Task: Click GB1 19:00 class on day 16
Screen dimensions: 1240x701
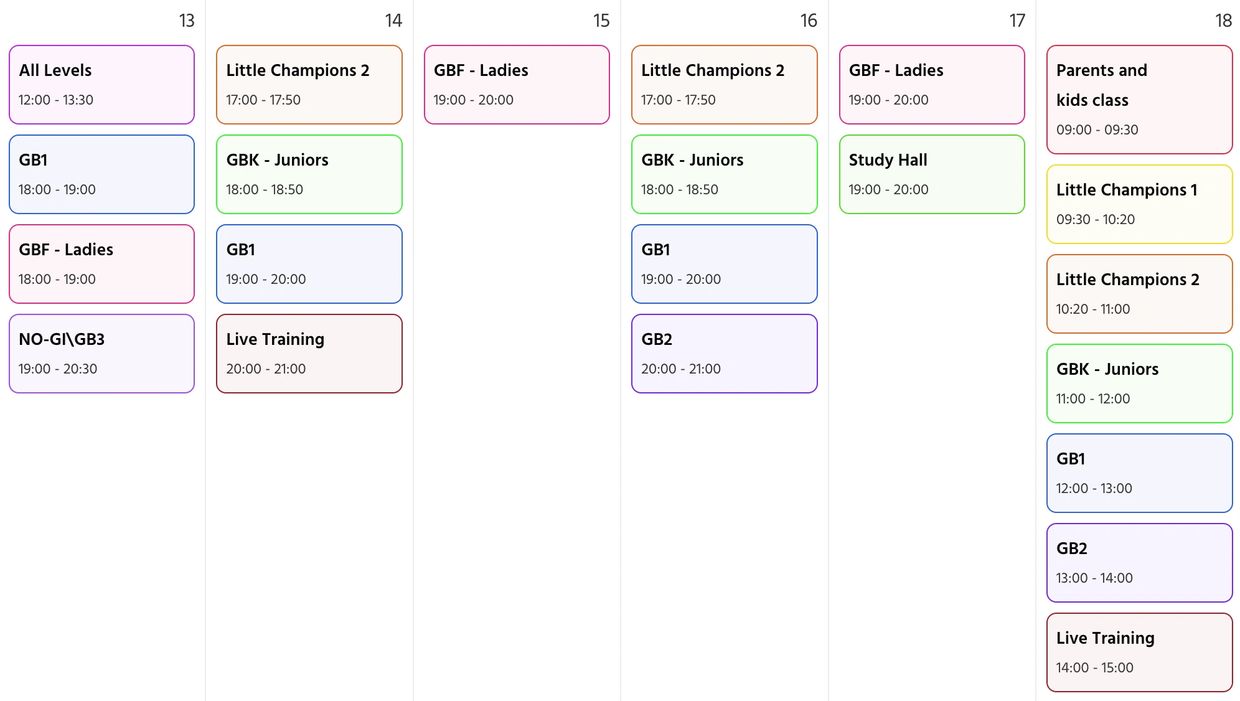Action: pos(724,264)
